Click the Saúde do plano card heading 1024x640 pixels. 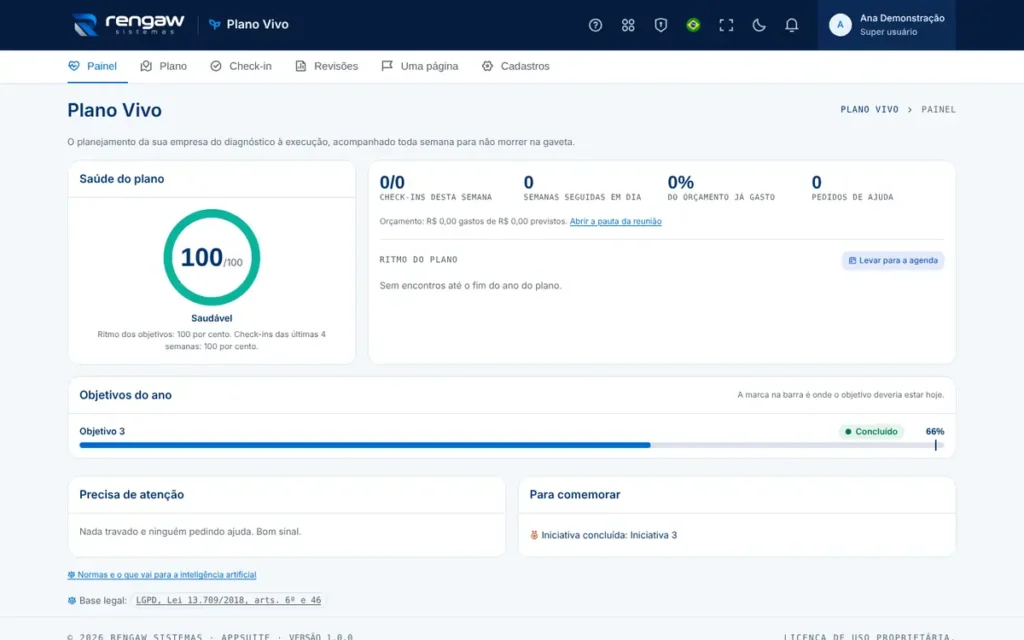121,179
